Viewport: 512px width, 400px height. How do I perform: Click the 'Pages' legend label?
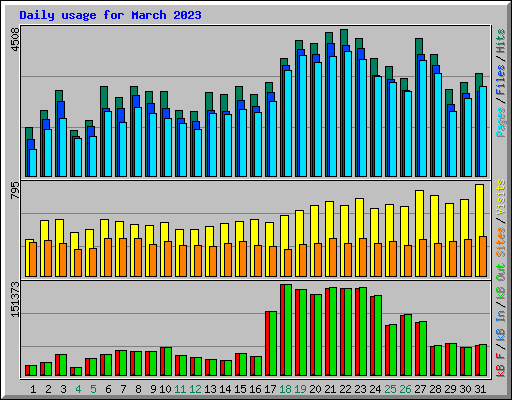(x=501, y=122)
